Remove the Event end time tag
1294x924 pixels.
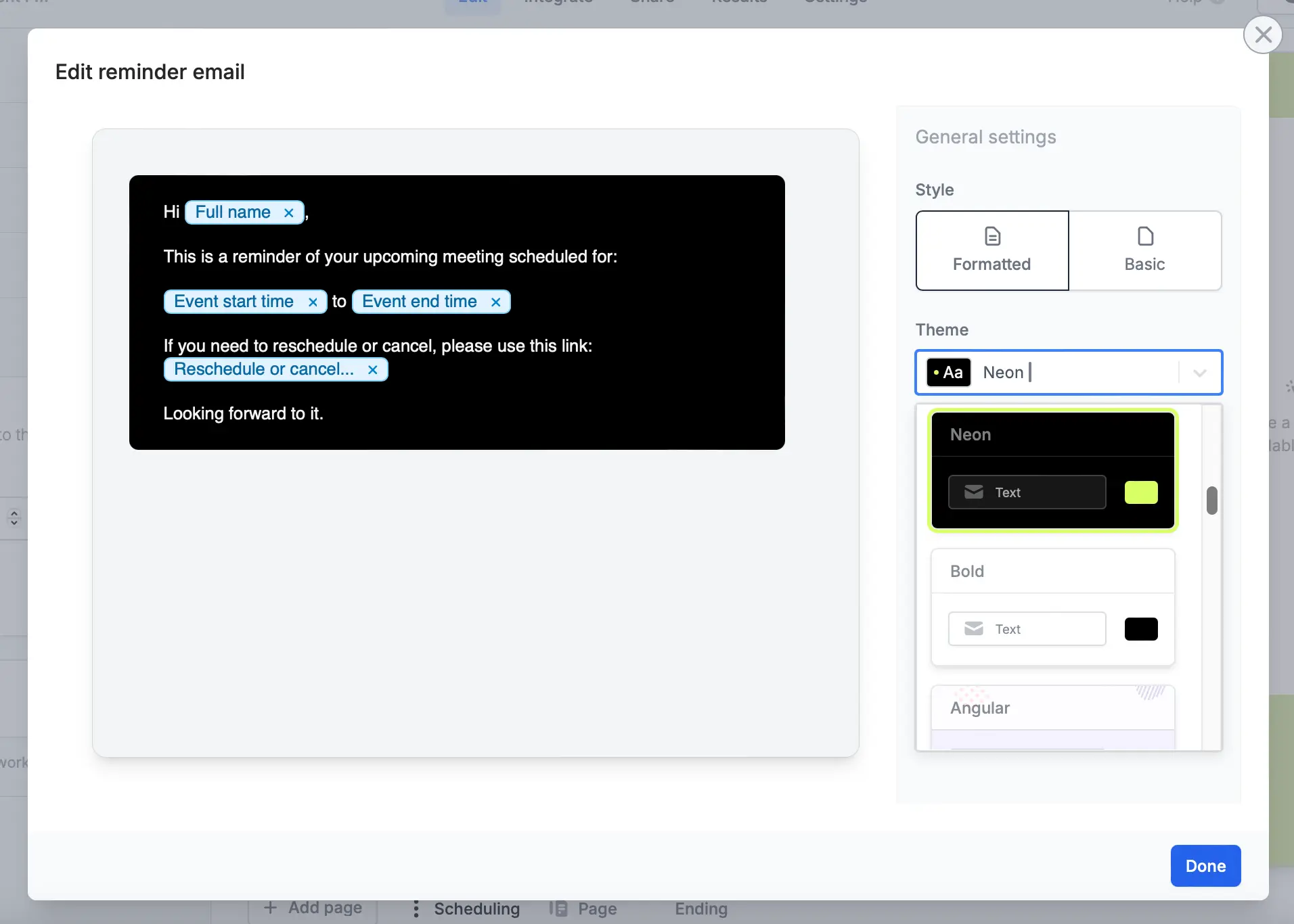(496, 302)
